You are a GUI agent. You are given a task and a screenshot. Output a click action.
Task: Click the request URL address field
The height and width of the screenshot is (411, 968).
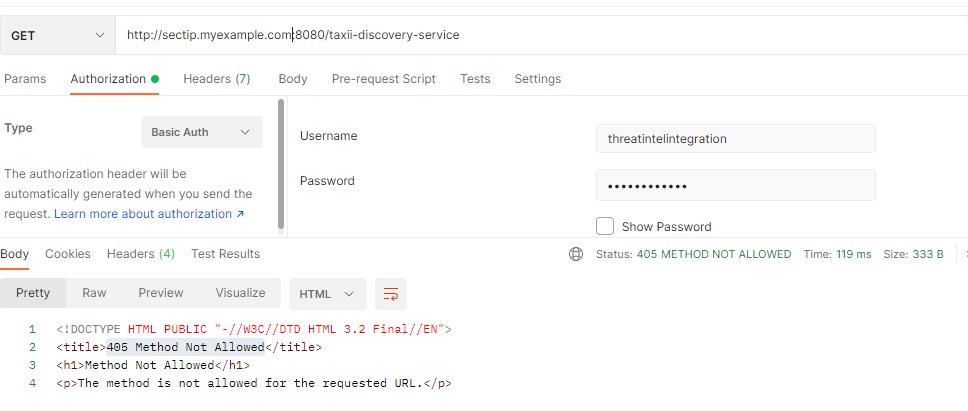click(x=540, y=35)
